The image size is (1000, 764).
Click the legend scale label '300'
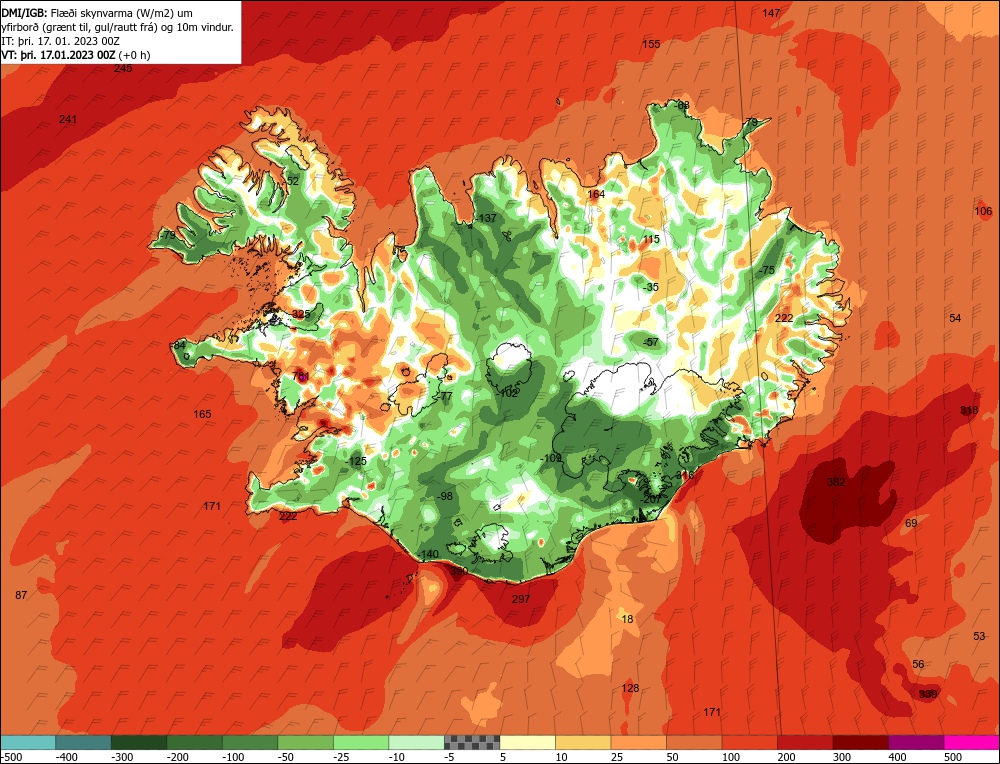[x=842, y=757]
